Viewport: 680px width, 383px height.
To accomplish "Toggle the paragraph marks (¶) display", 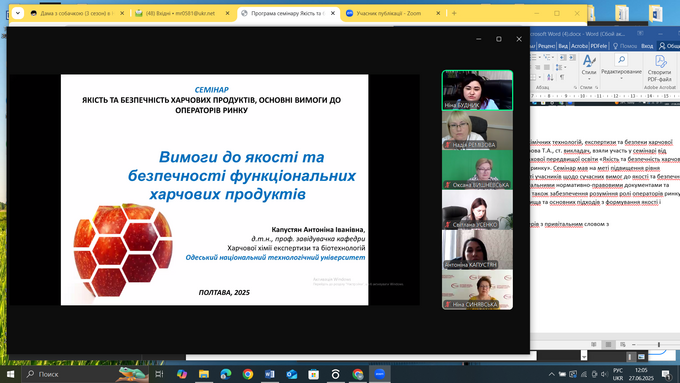I will pos(562,77).
